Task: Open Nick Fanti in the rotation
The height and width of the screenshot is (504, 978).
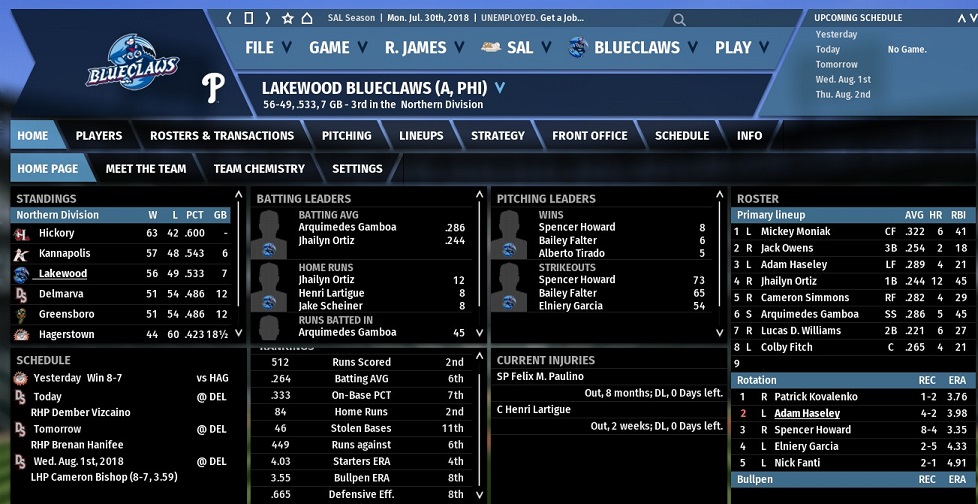Action: pos(797,463)
